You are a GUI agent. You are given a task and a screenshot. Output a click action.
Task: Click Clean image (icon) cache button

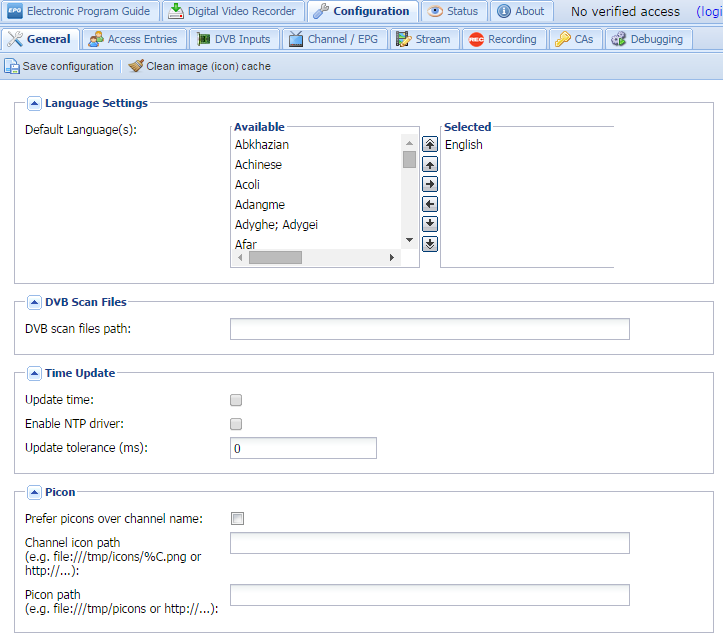pyautogui.click(x=200, y=66)
